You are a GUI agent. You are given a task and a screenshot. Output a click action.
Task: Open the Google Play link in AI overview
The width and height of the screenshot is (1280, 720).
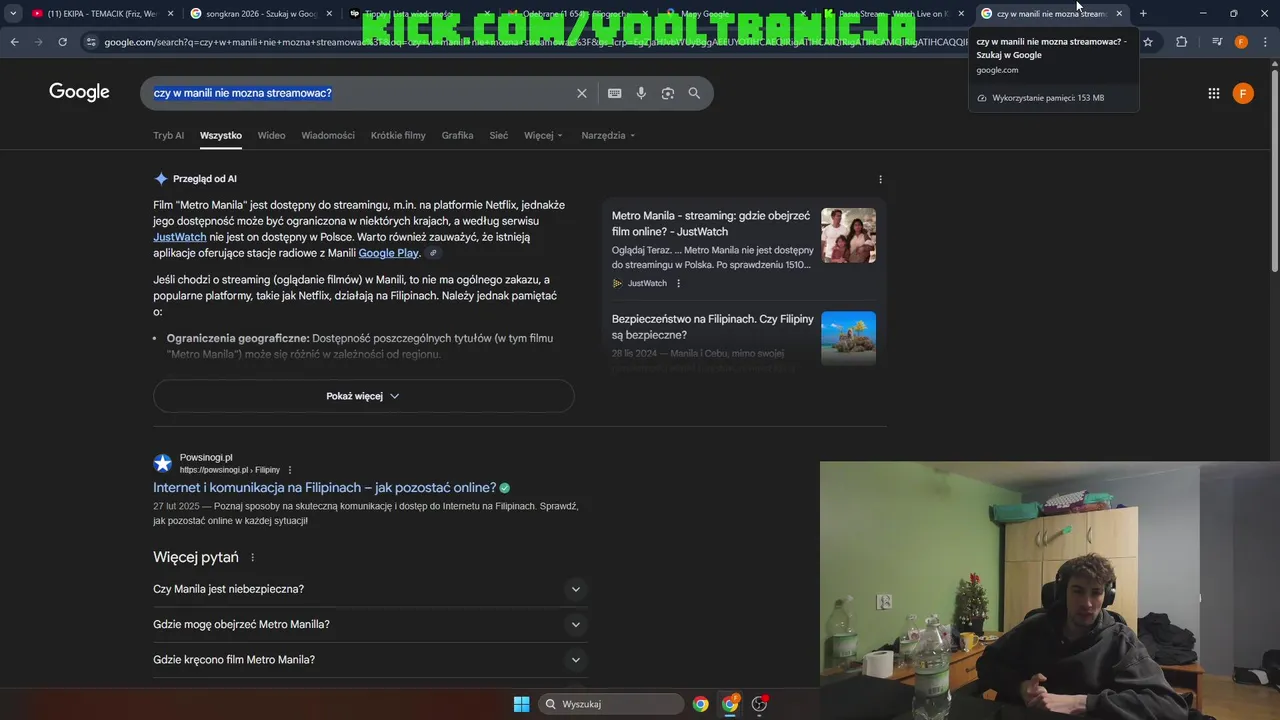pos(388,253)
